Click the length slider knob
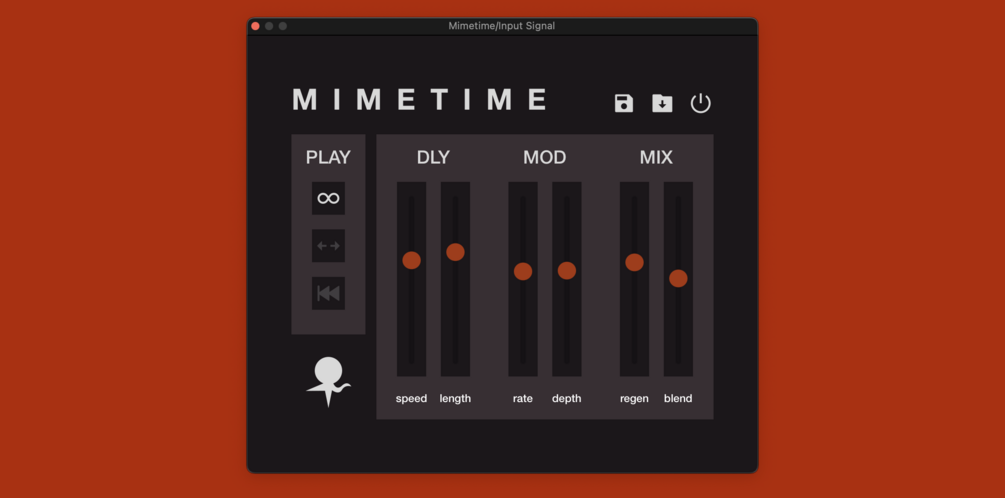Screen dimensions: 1005x498 [x=455, y=252]
